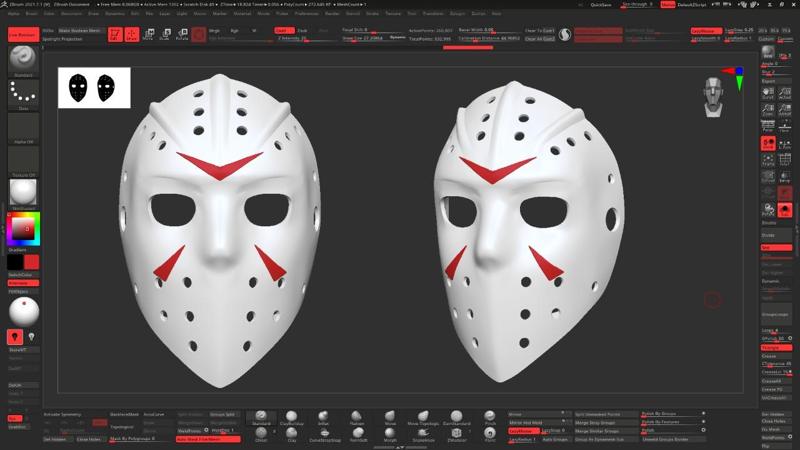
Task: Click Polish By Features button
Action: [x=671, y=422]
